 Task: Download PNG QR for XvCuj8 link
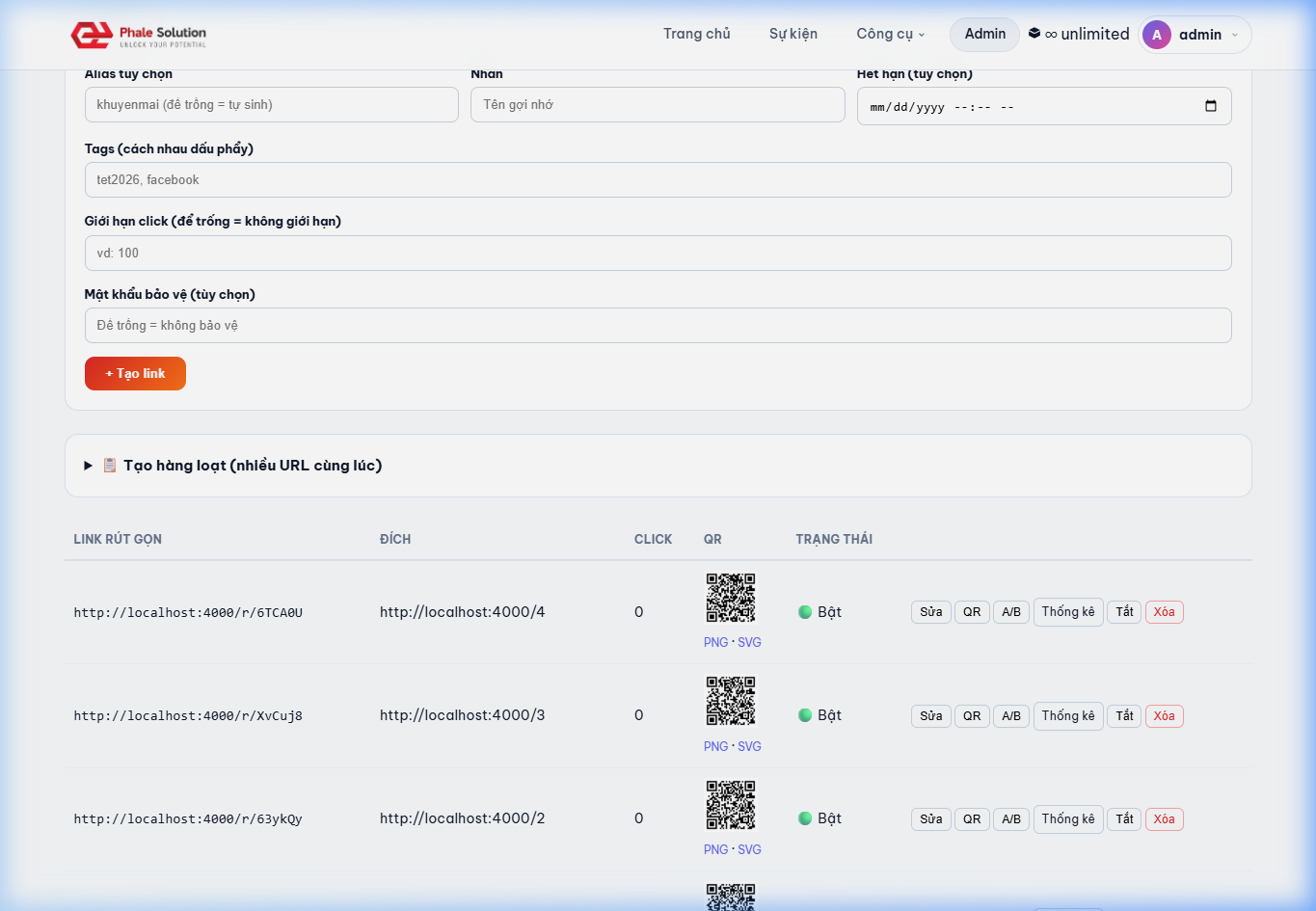coord(715,747)
